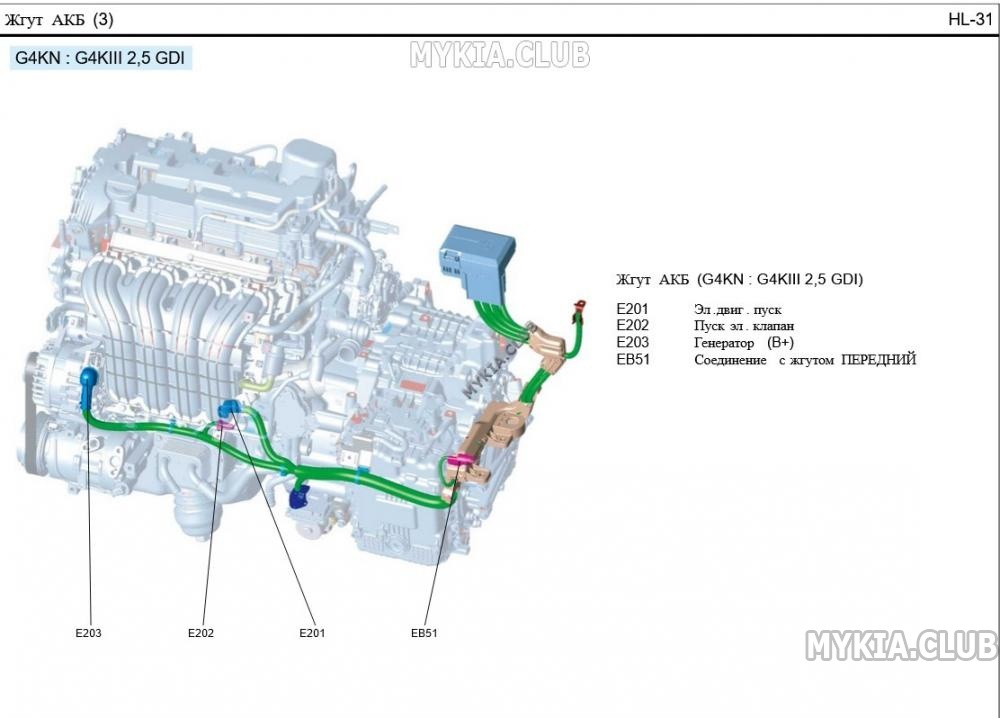
Task: Click the E201 callout label
Action: click(312, 633)
